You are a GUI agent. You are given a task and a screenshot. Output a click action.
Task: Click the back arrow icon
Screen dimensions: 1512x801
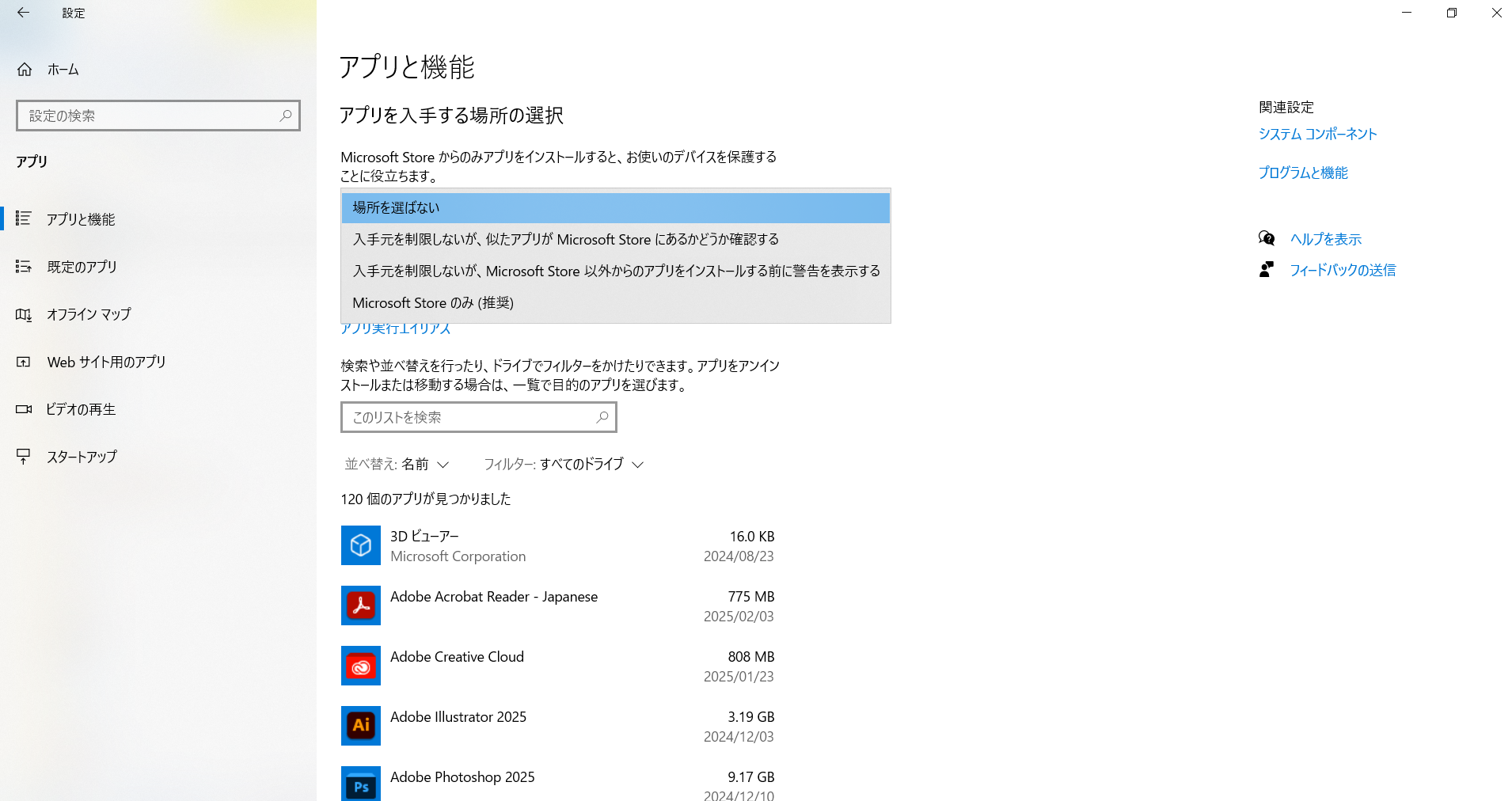(23, 13)
